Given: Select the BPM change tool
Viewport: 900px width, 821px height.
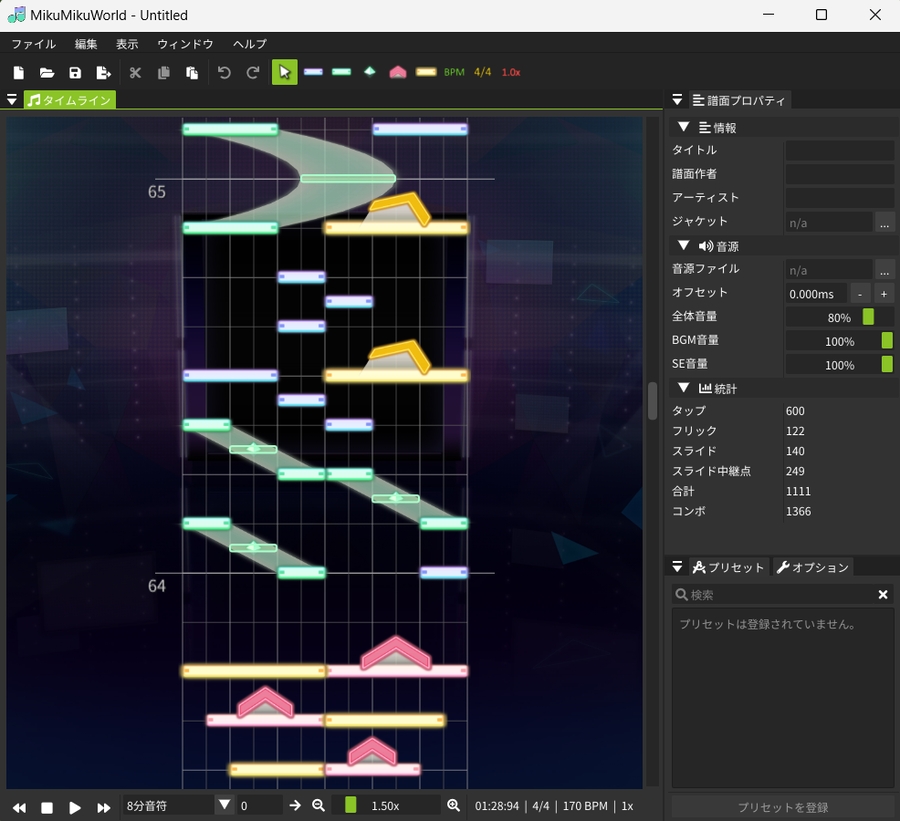Looking at the screenshot, I should (455, 72).
